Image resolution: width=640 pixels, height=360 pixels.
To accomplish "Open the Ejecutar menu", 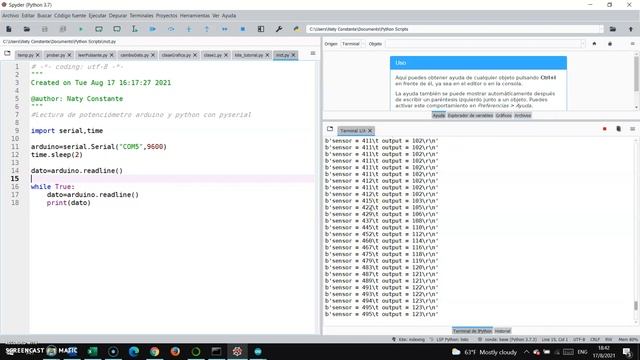I will [x=98, y=16].
